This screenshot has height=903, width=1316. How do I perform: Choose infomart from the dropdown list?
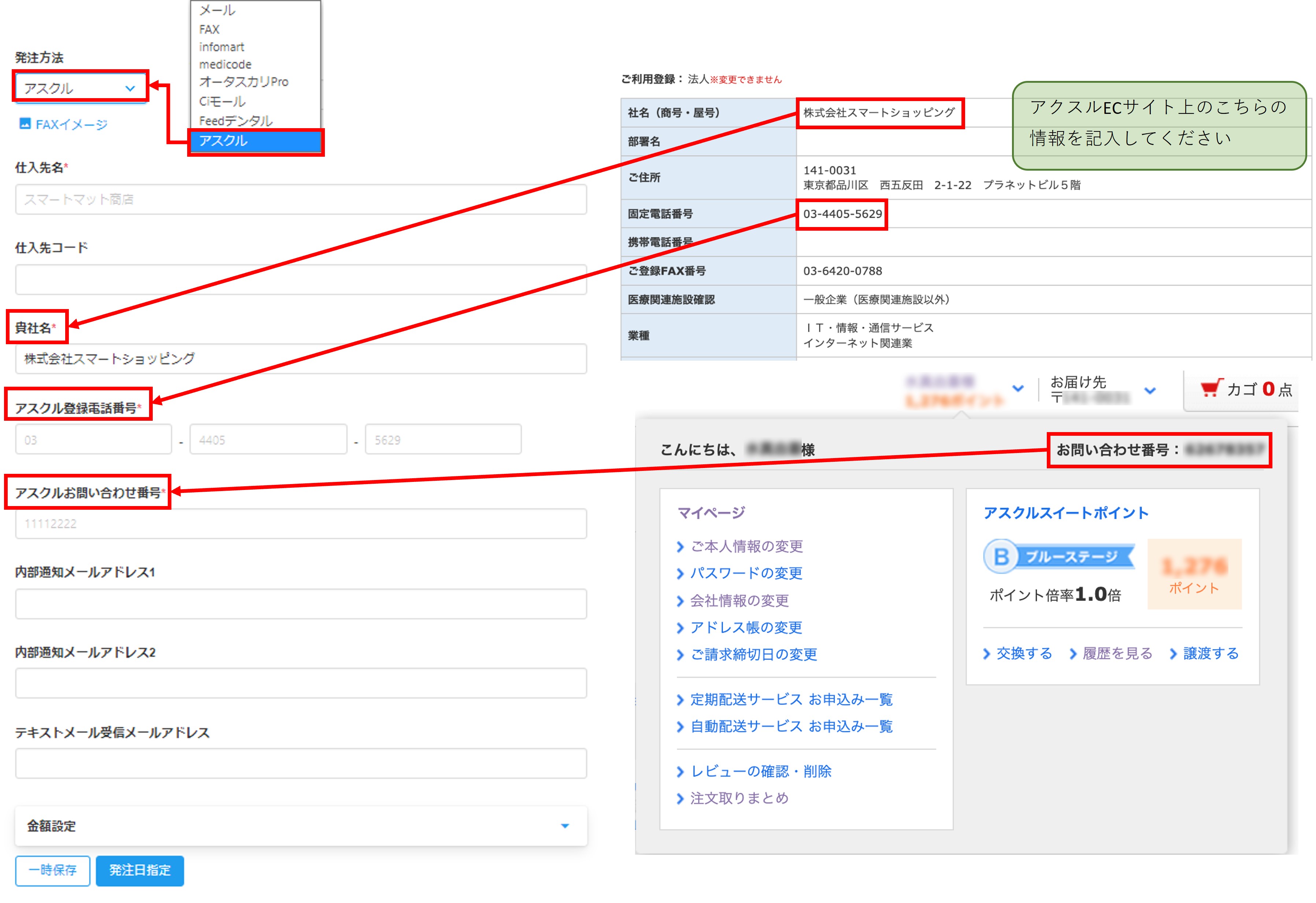pos(222,47)
